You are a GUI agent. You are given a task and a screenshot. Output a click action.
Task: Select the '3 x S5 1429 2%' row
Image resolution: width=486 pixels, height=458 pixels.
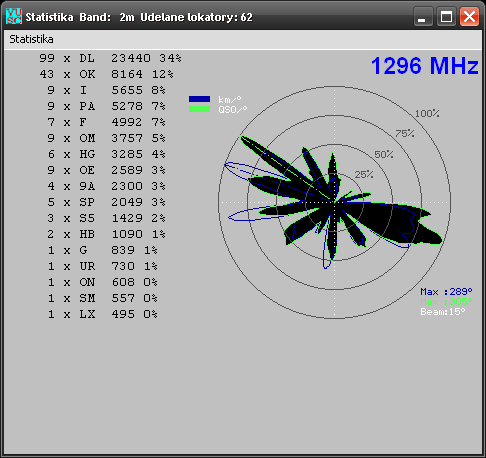(106, 218)
